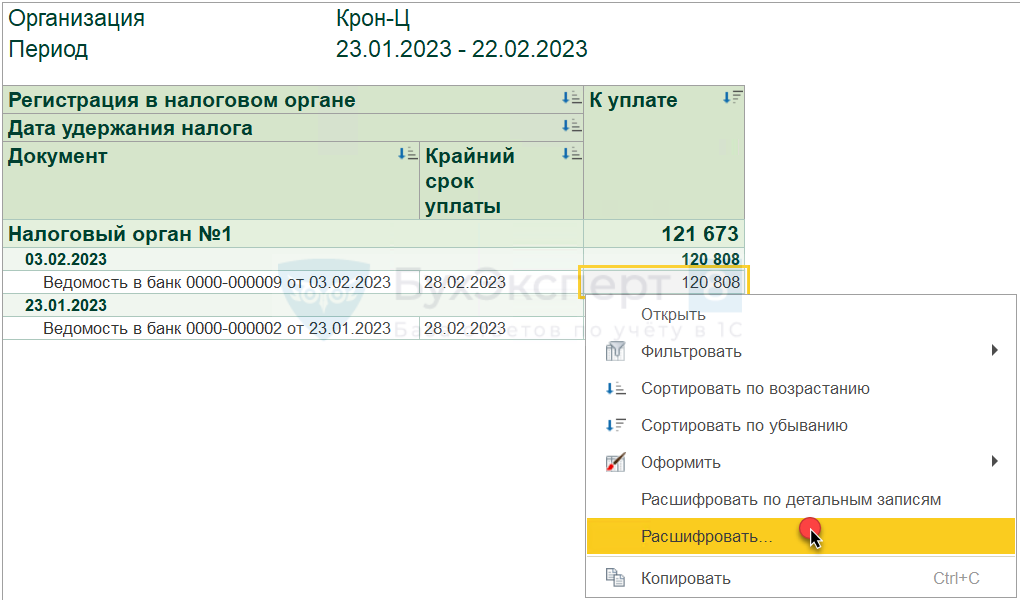This screenshot has height=600, width=1020.
Task: Choose 'Открыть' from the context menu
Action: (x=673, y=315)
